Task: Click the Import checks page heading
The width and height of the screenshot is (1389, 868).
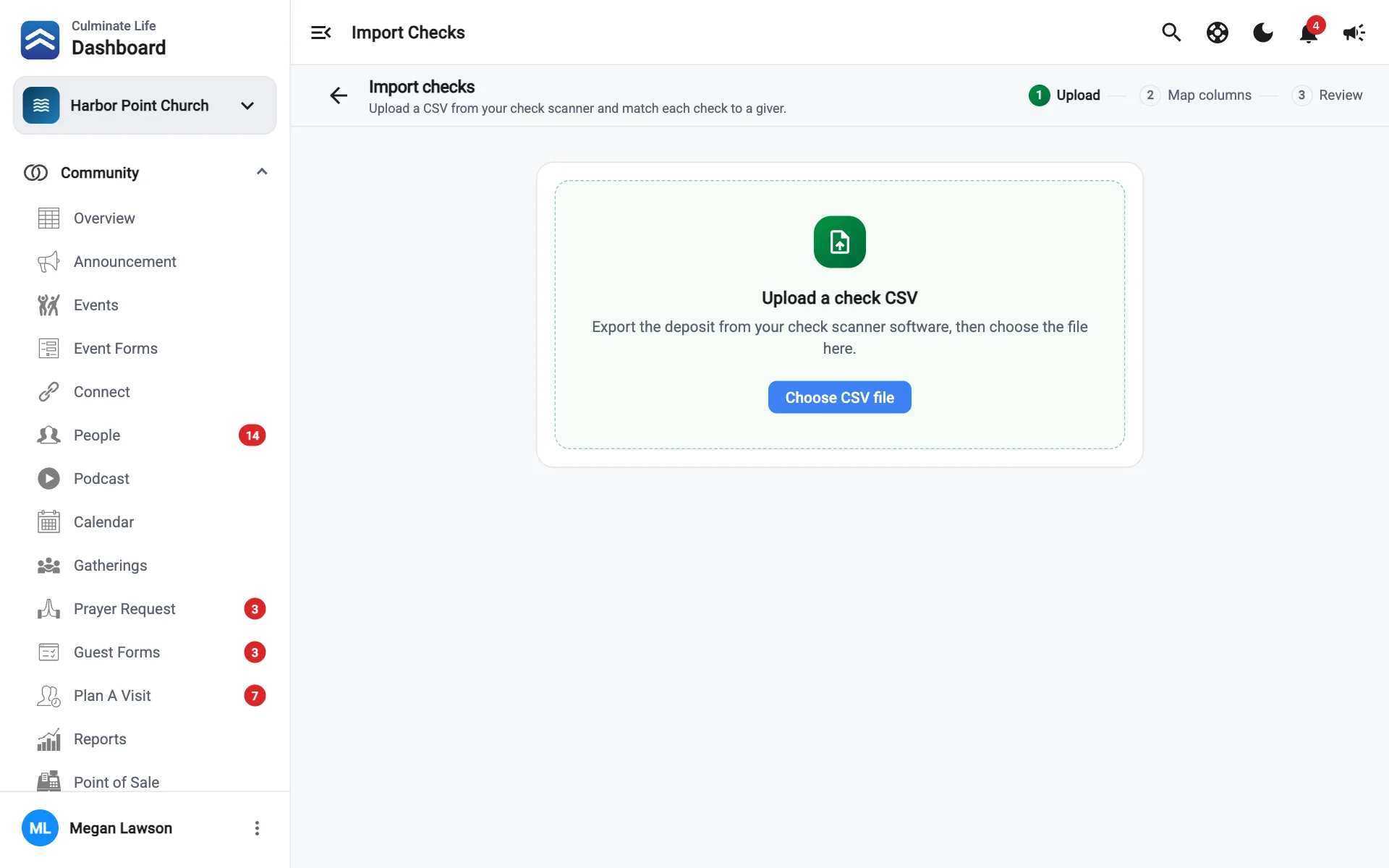Action: [422, 87]
